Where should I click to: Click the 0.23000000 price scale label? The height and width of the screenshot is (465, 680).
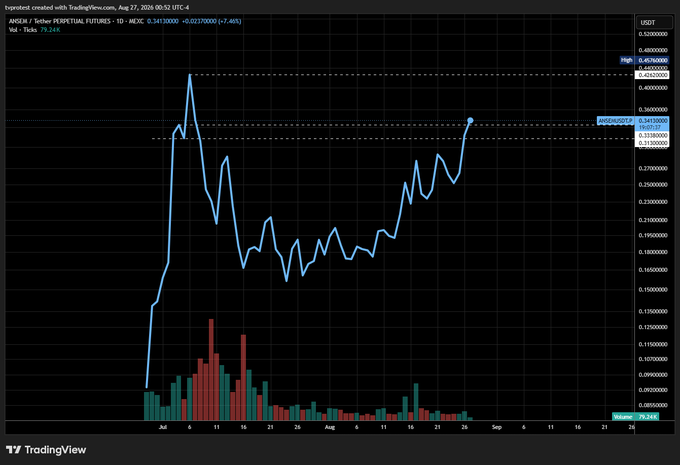653,202
